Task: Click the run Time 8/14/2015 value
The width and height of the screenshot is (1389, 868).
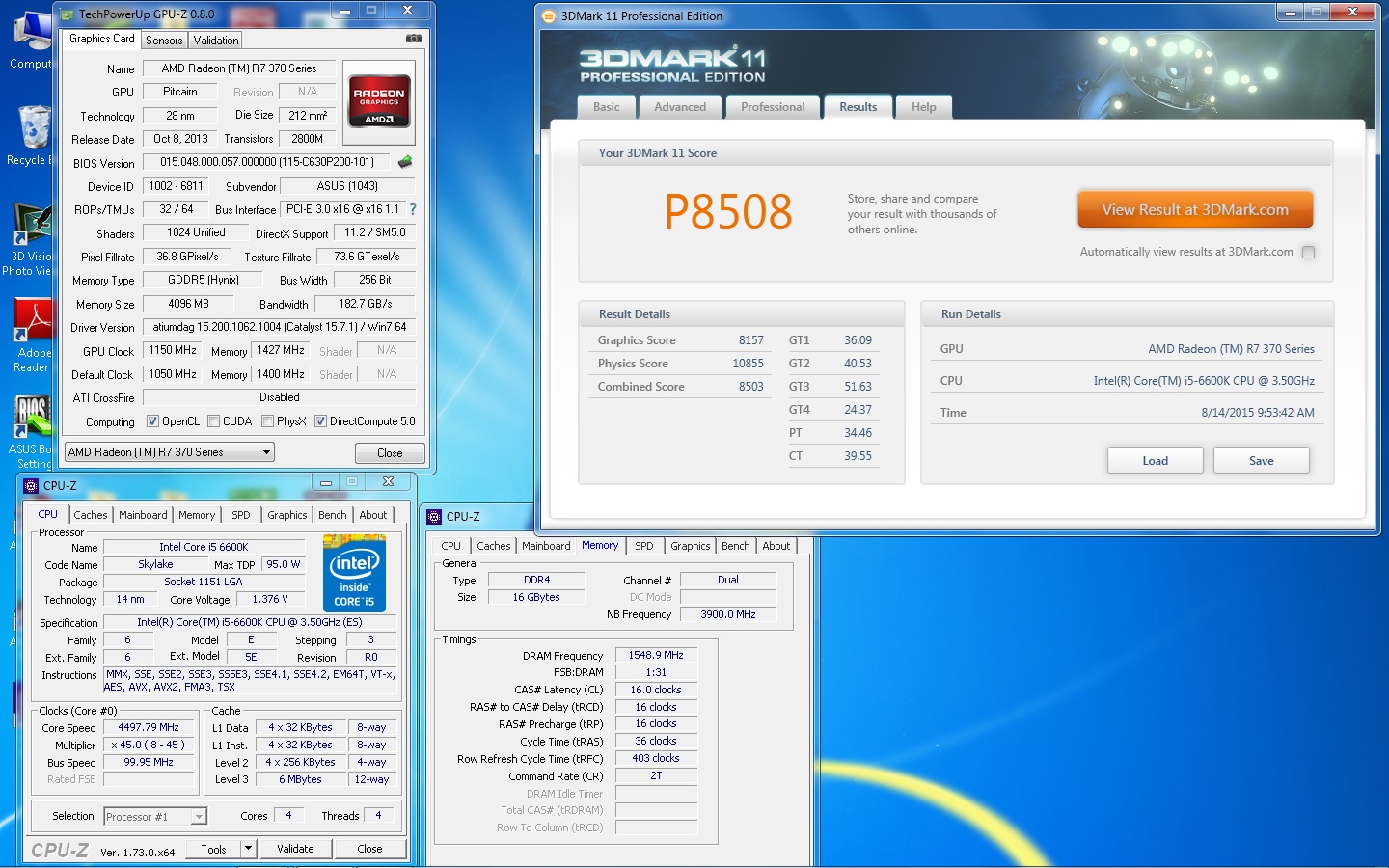Action: (x=1258, y=412)
